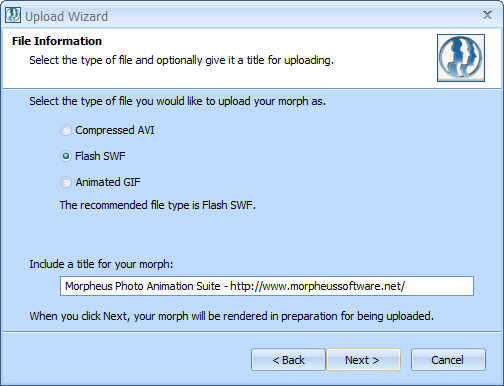This screenshot has width=504, height=386.
Task: Cancel the upload wizard
Action: [448, 360]
